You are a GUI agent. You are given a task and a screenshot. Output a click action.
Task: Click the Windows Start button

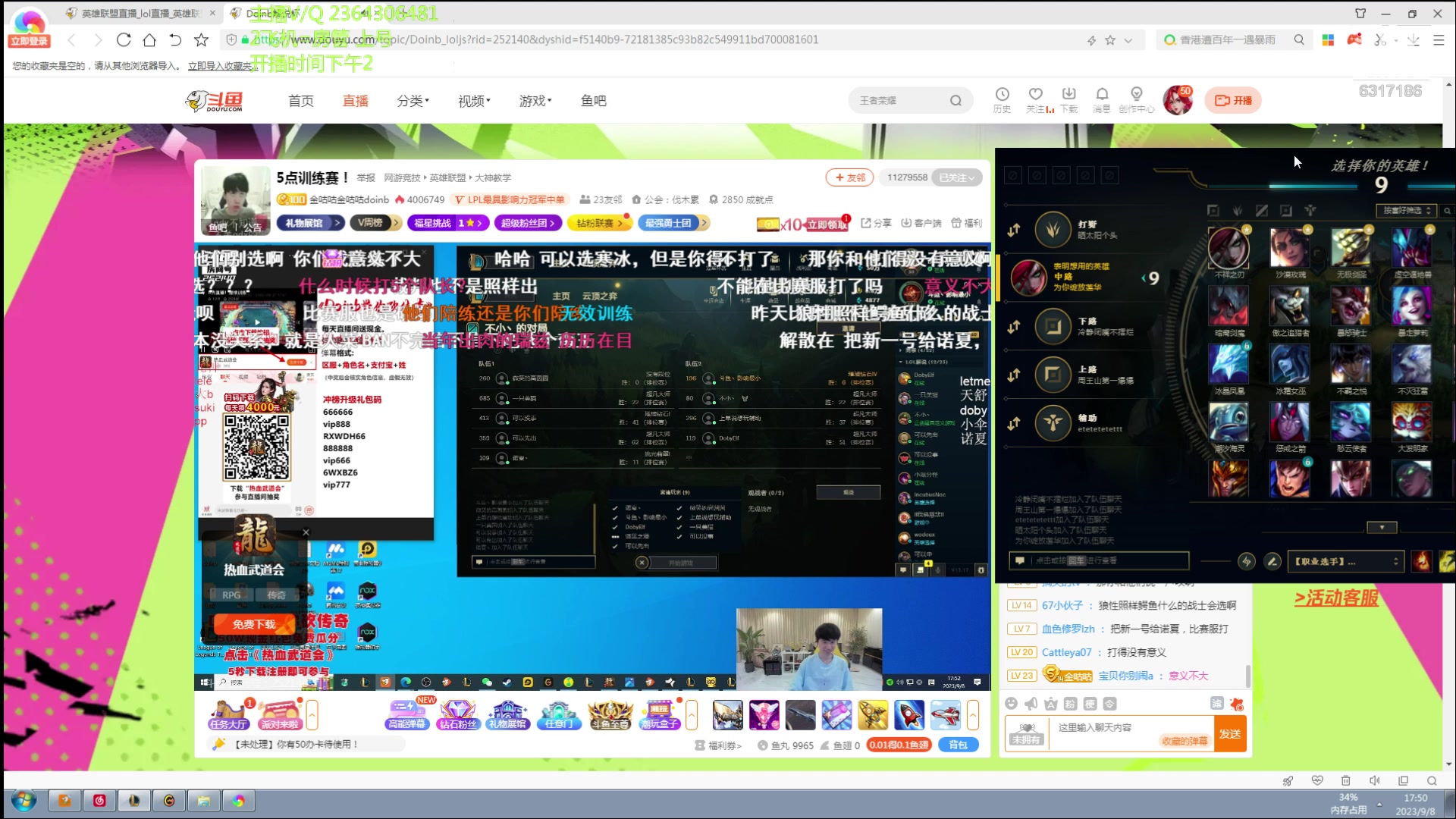point(24,801)
